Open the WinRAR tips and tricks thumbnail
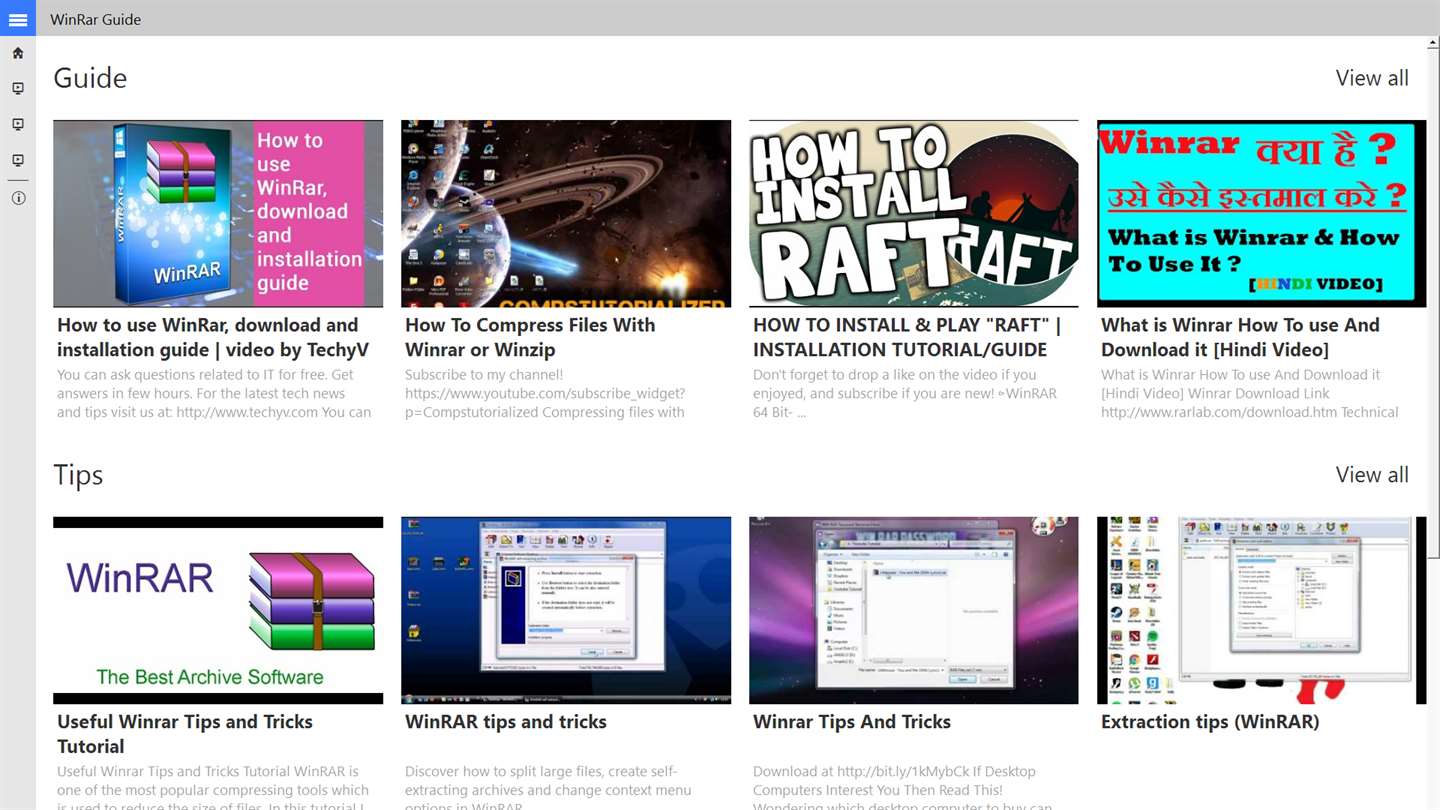The image size is (1440, 810). point(566,611)
